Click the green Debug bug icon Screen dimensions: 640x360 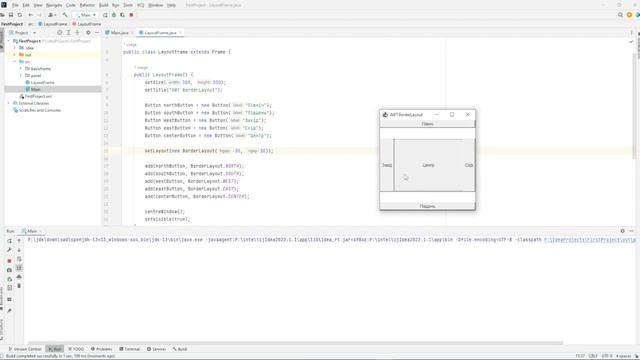point(114,15)
